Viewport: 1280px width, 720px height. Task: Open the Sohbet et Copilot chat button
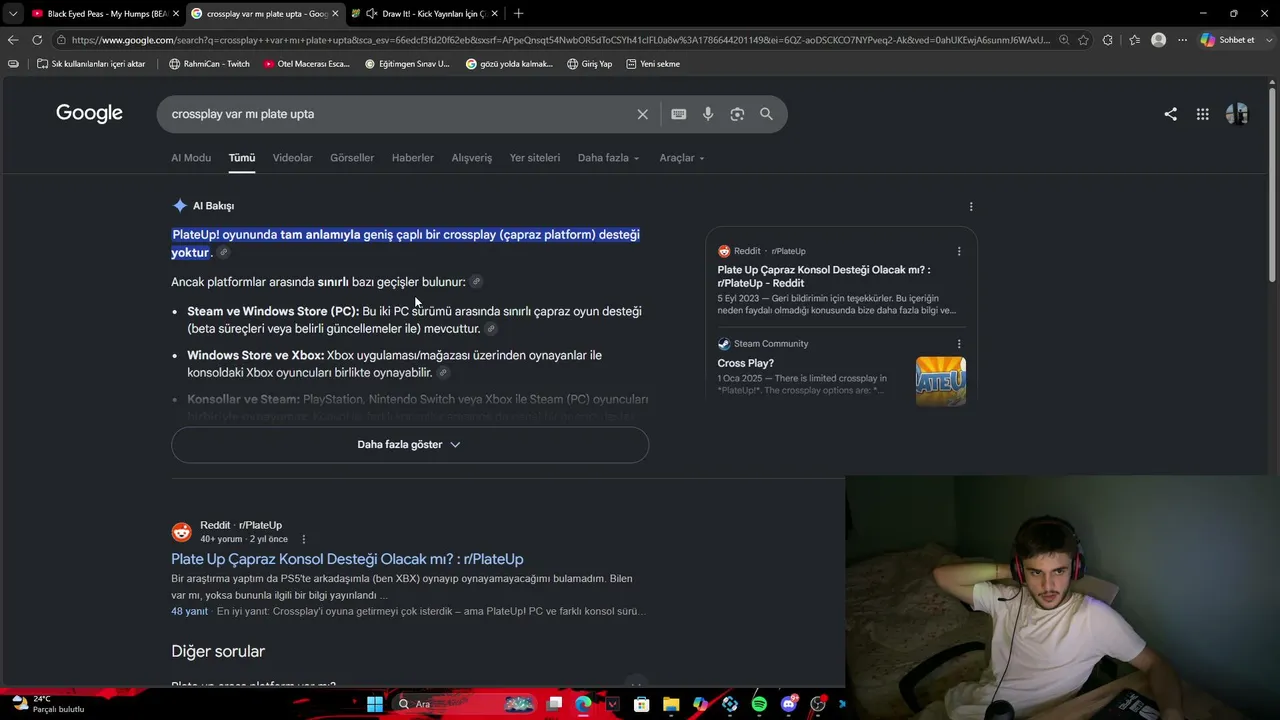click(x=1228, y=40)
